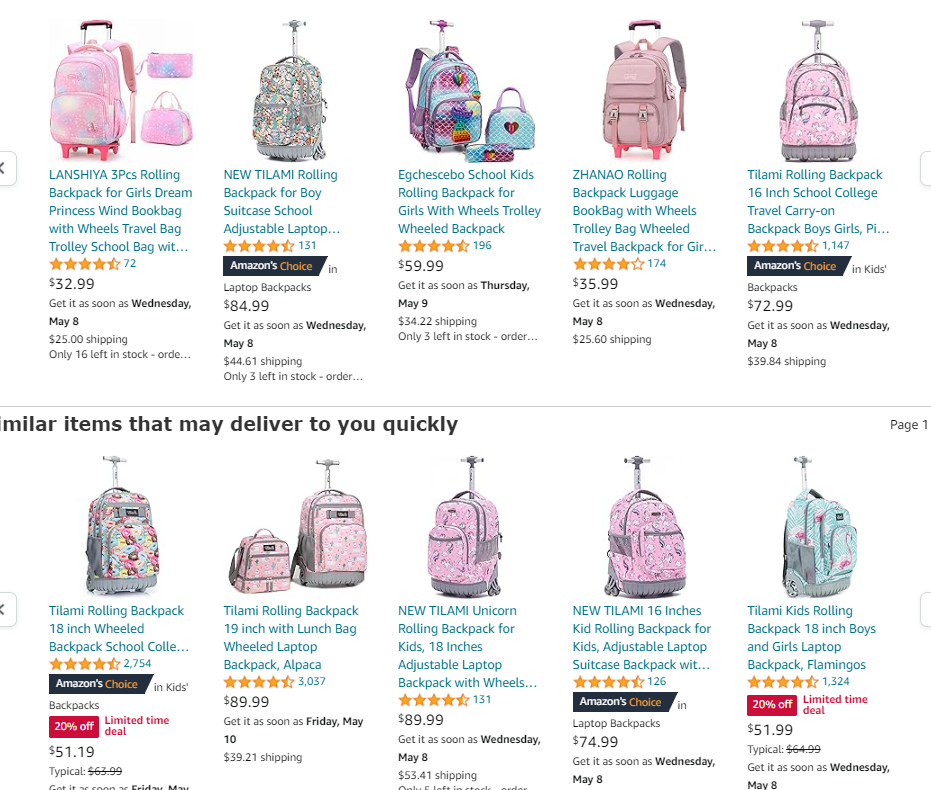Open Egchescebo School Kids Rolling Backpack link
Image resolution: width=931 pixels, height=790 pixels.
(x=469, y=202)
